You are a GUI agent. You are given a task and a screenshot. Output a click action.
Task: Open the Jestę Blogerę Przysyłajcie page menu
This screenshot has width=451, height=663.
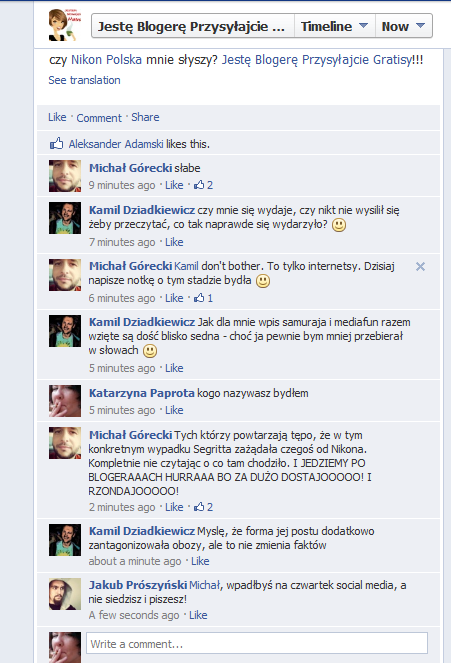point(193,26)
